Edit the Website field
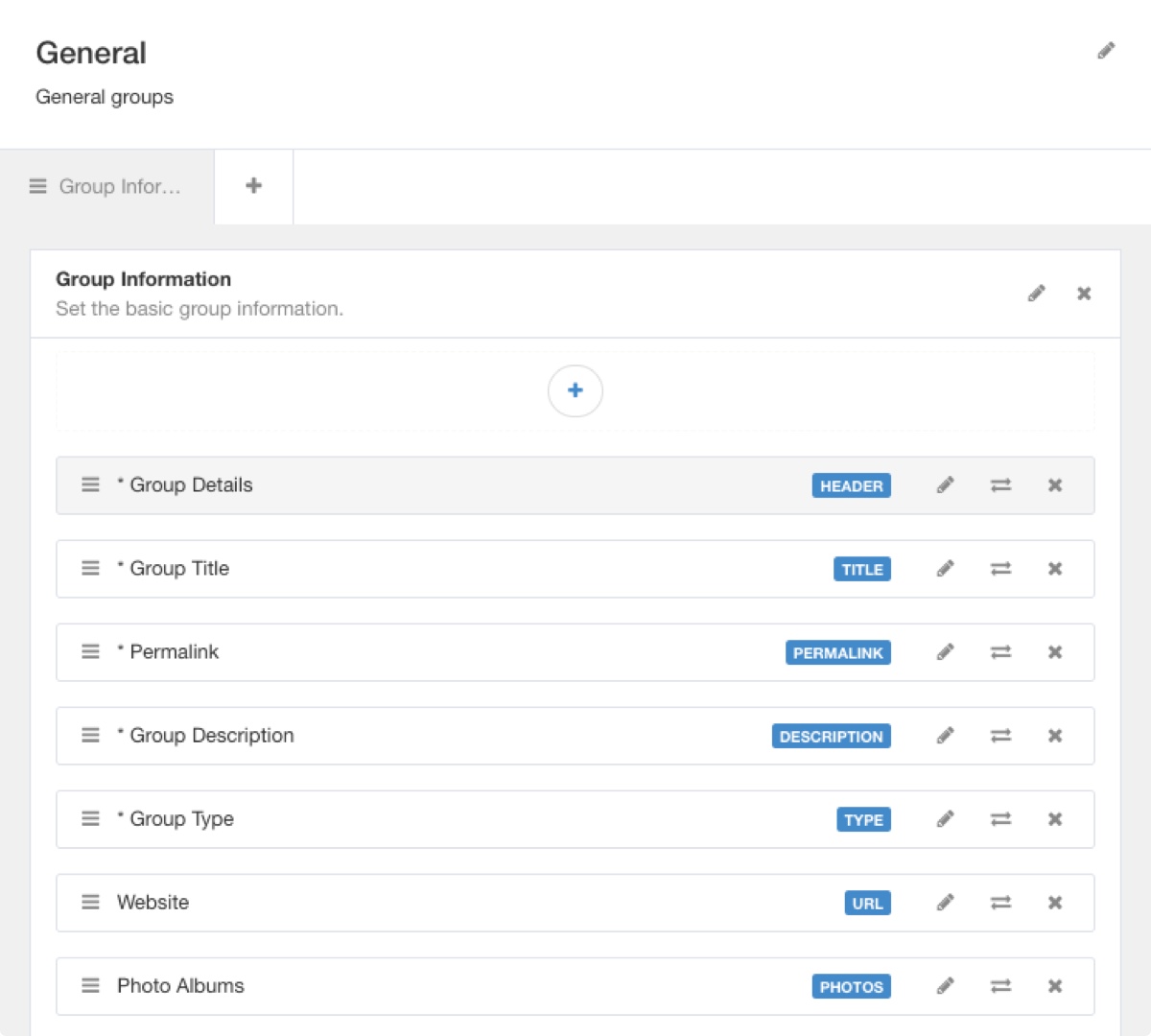Image resolution: width=1151 pixels, height=1036 pixels. pos(945,903)
